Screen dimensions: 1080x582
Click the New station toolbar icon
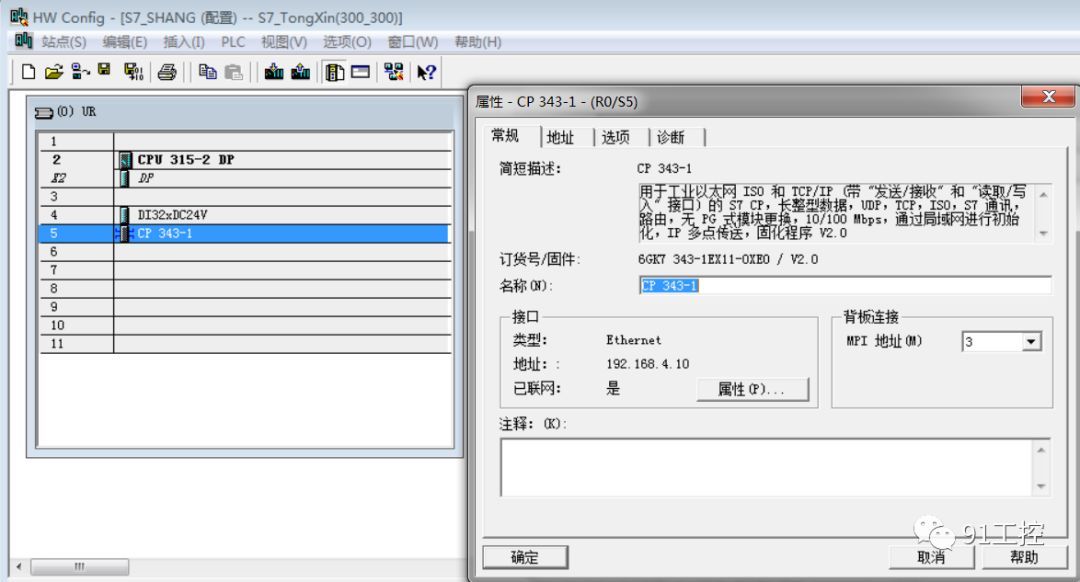pyautogui.click(x=28, y=72)
